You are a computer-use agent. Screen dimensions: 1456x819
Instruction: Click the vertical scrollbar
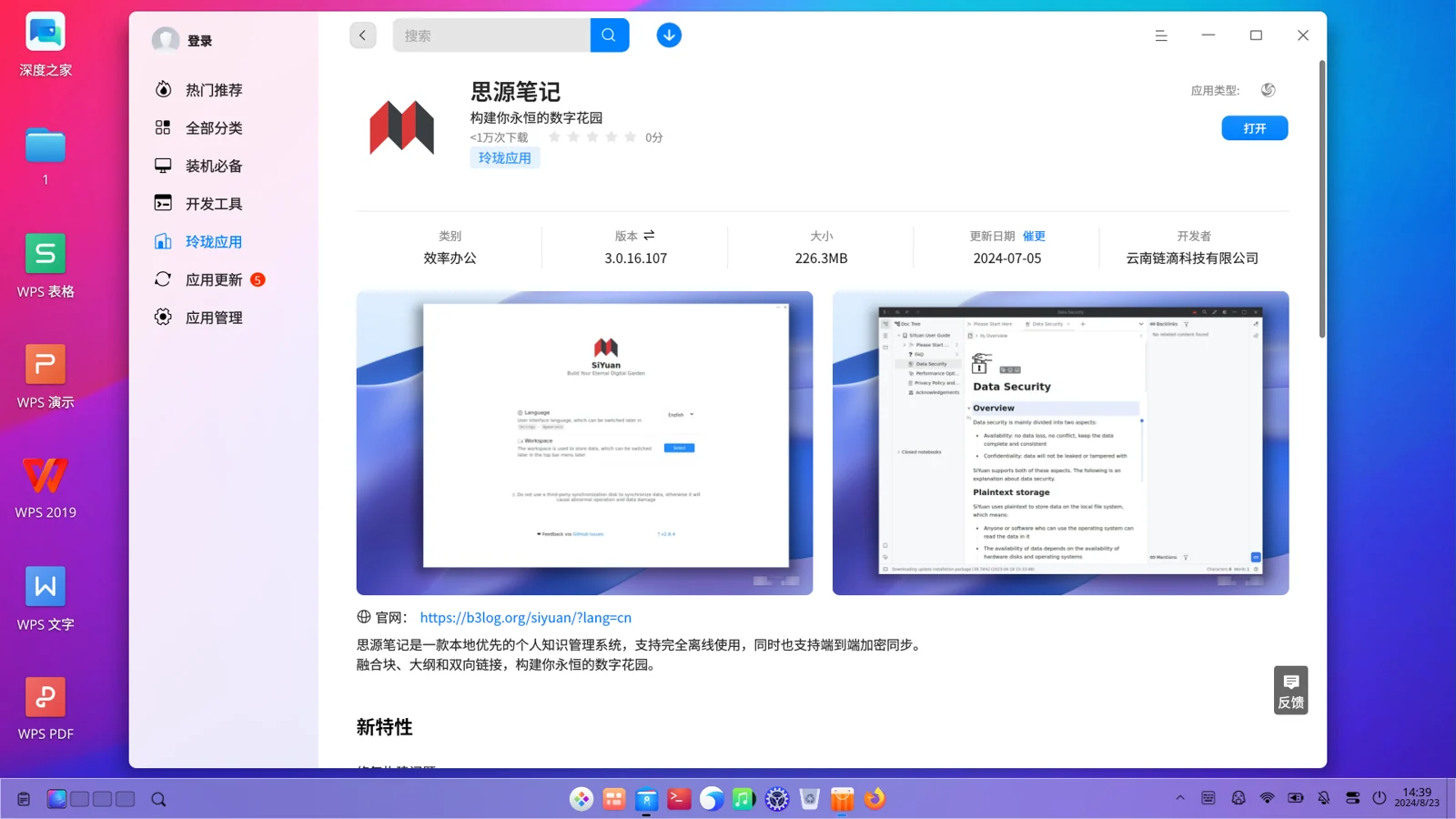click(1322, 200)
